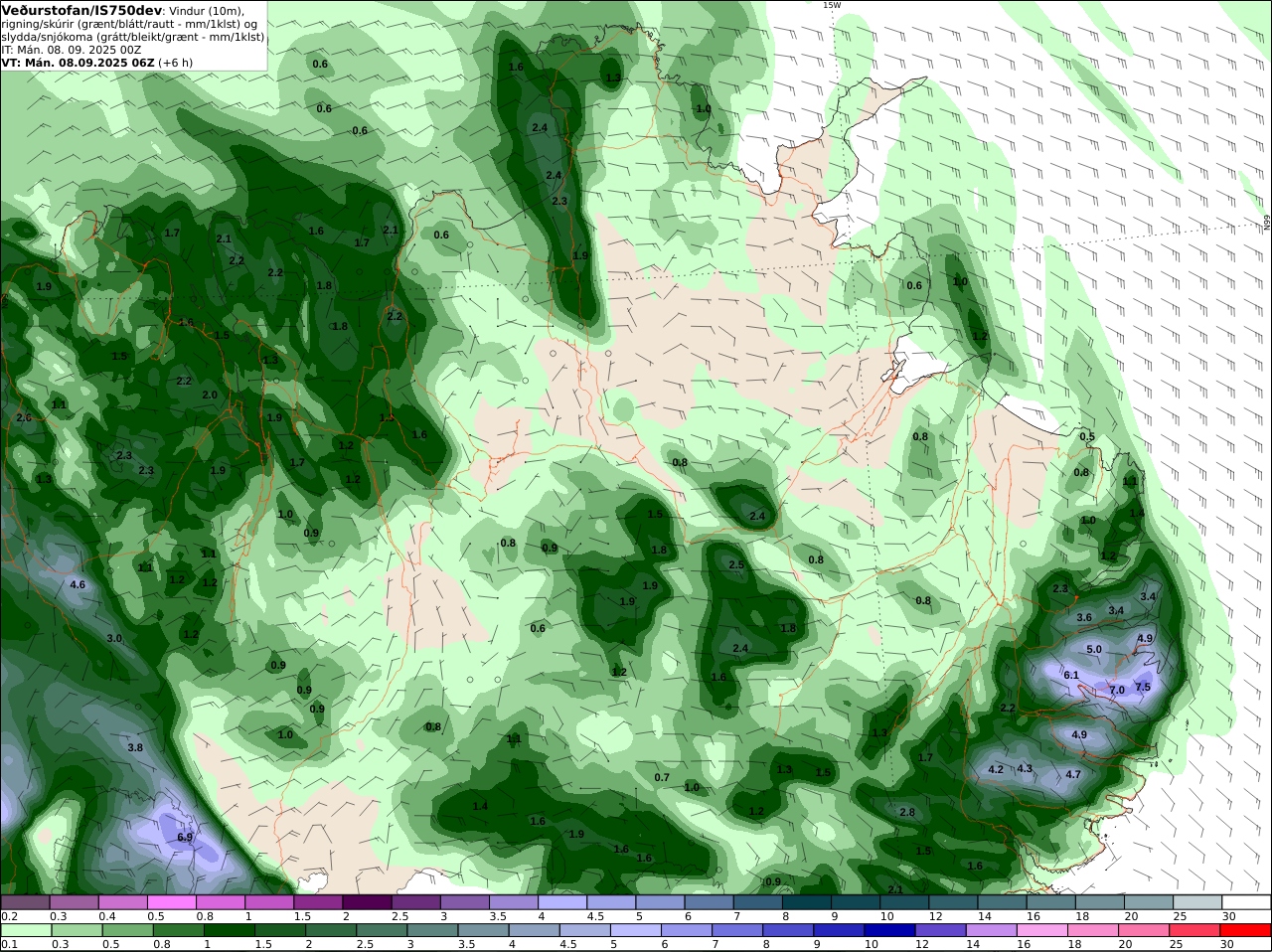This screenshot has height=952, width=1272.
Task: Click the 4.3 value in the southeast
Action: coord(1025,768)
